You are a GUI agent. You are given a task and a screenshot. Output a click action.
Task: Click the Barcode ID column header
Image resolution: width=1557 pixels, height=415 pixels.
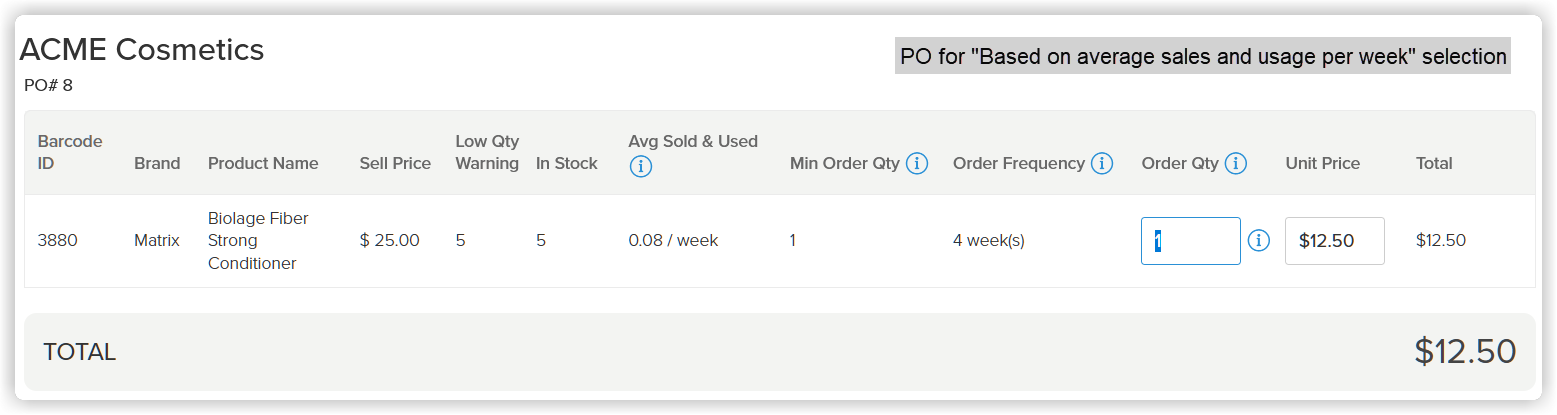point(70,152)
